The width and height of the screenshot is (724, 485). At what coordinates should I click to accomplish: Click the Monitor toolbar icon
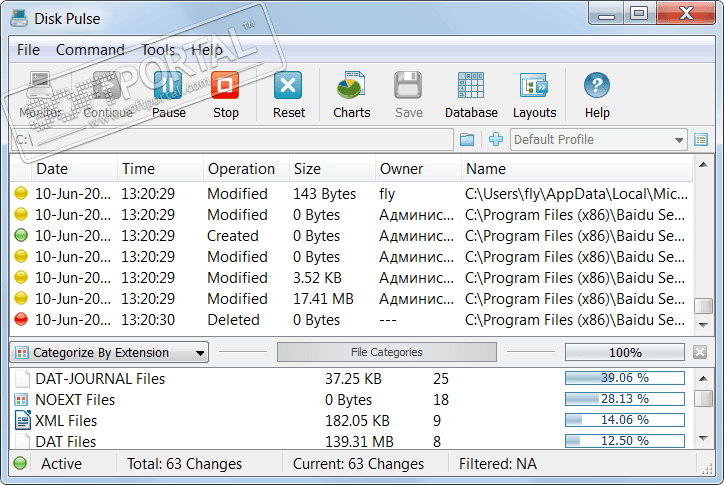(x=40, y=86)
